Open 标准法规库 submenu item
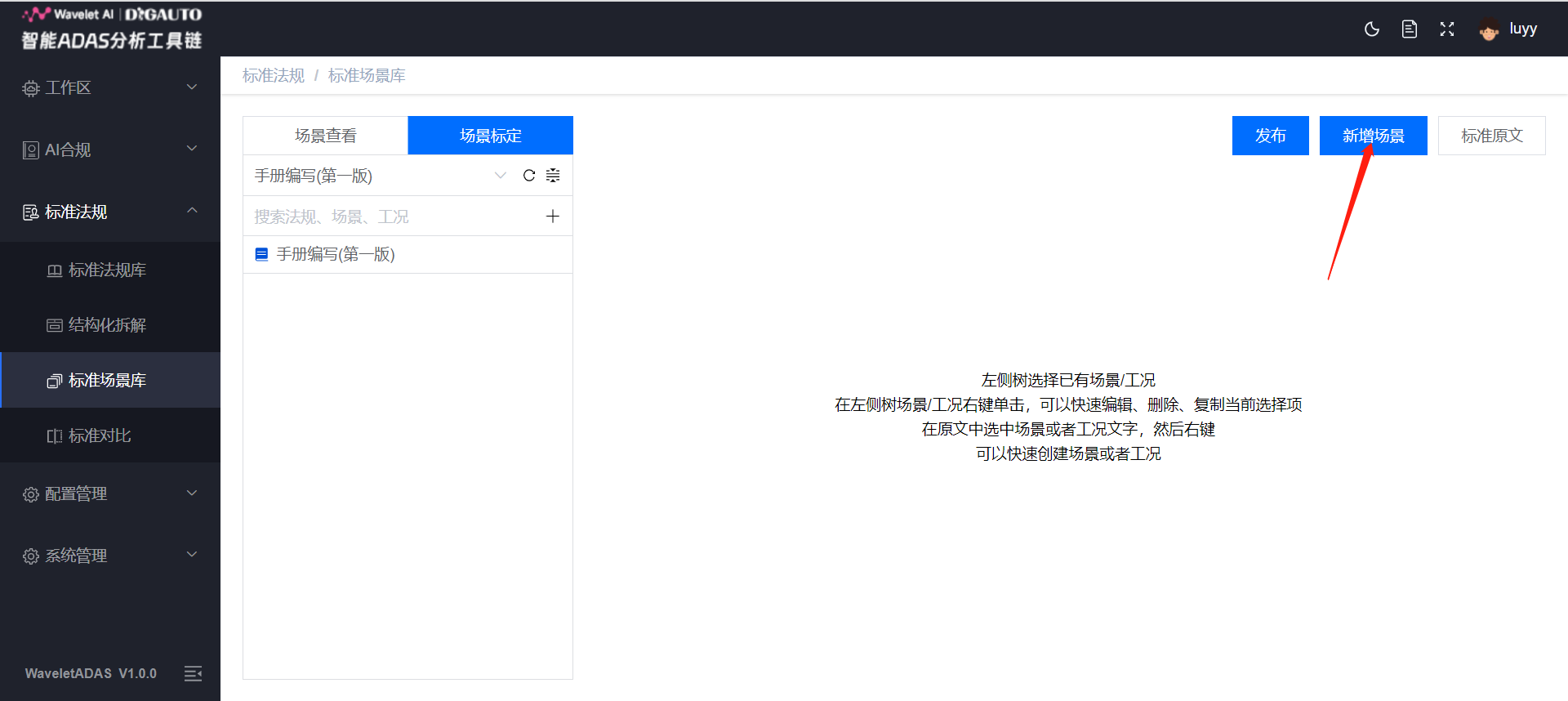 pos(110,270)
